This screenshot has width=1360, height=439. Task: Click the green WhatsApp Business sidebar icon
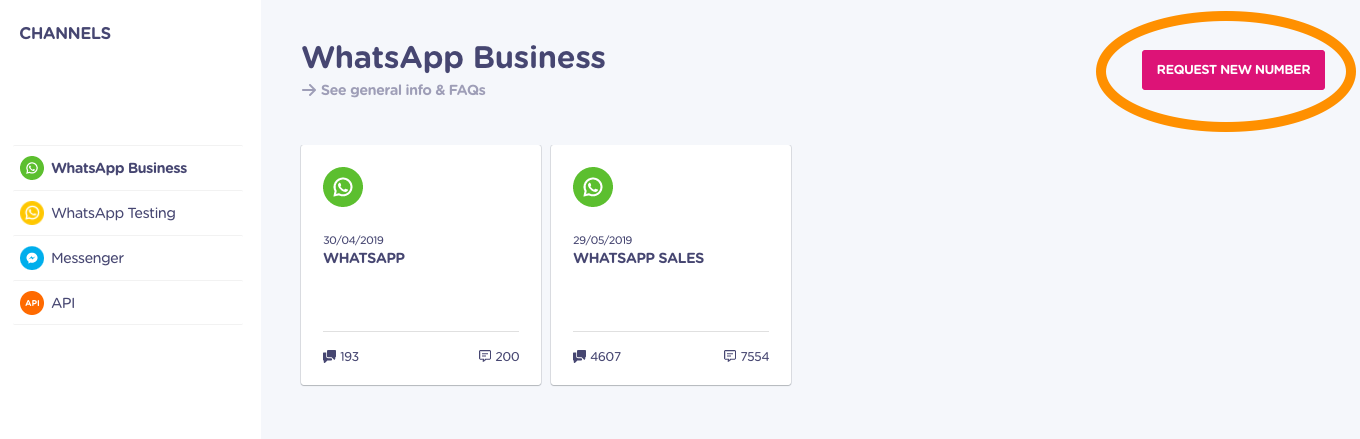click(32, 168)
